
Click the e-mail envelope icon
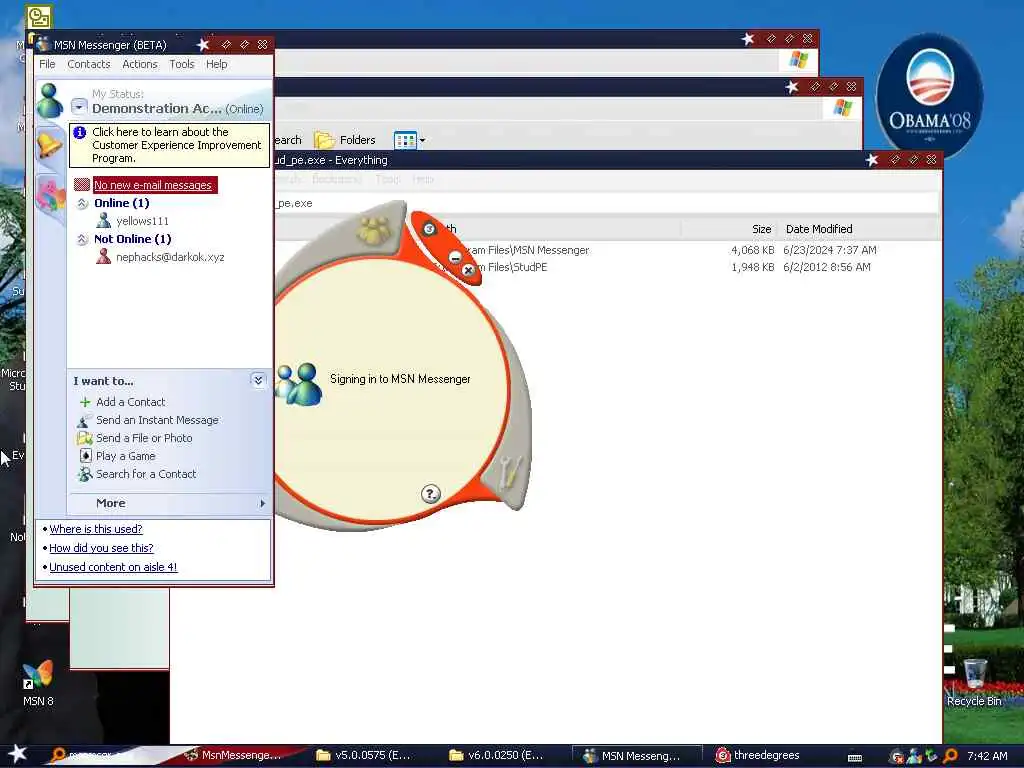pos(82,185)
